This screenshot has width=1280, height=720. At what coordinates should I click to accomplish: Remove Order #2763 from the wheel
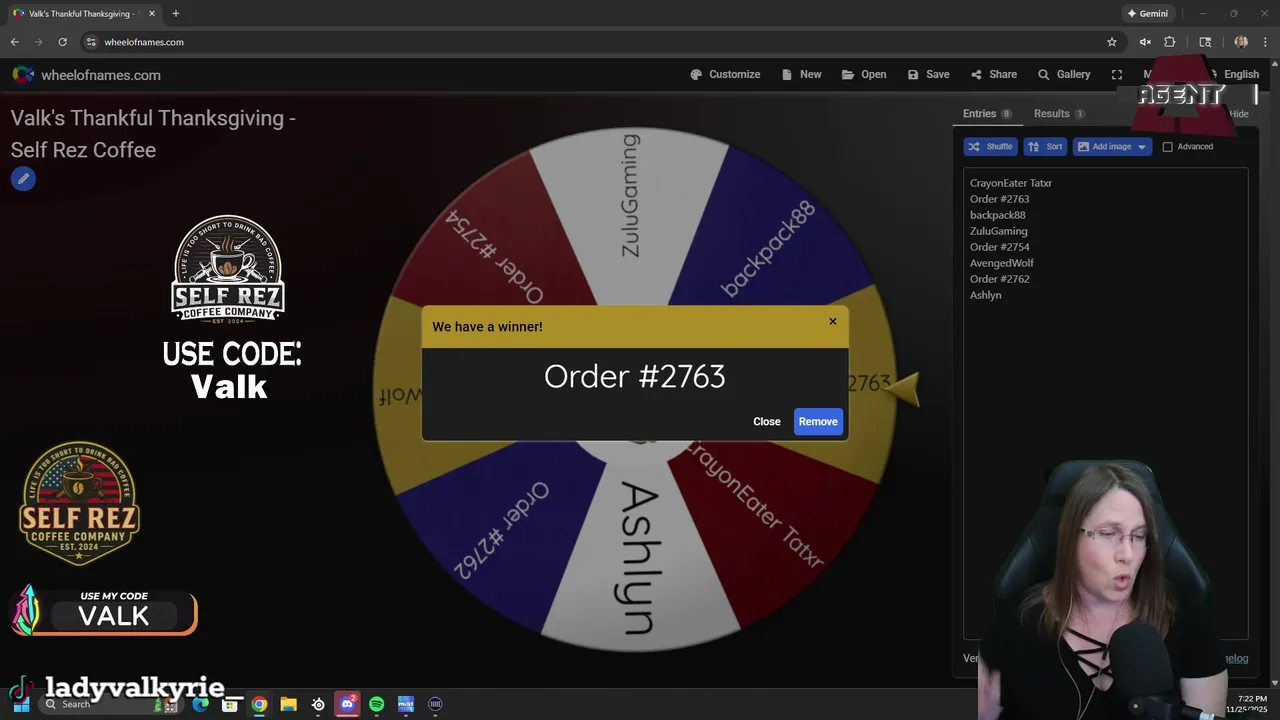[x=818, y=421]
